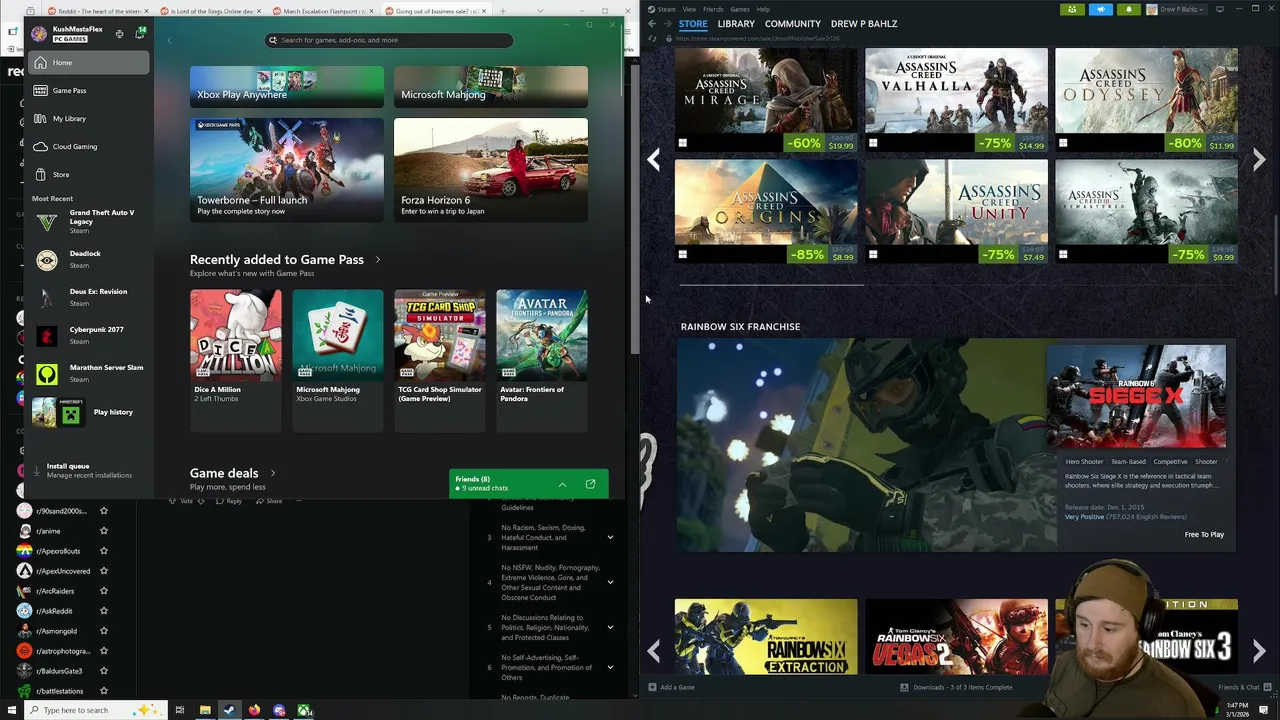Click the Windows Start button

tap(11, 710)
